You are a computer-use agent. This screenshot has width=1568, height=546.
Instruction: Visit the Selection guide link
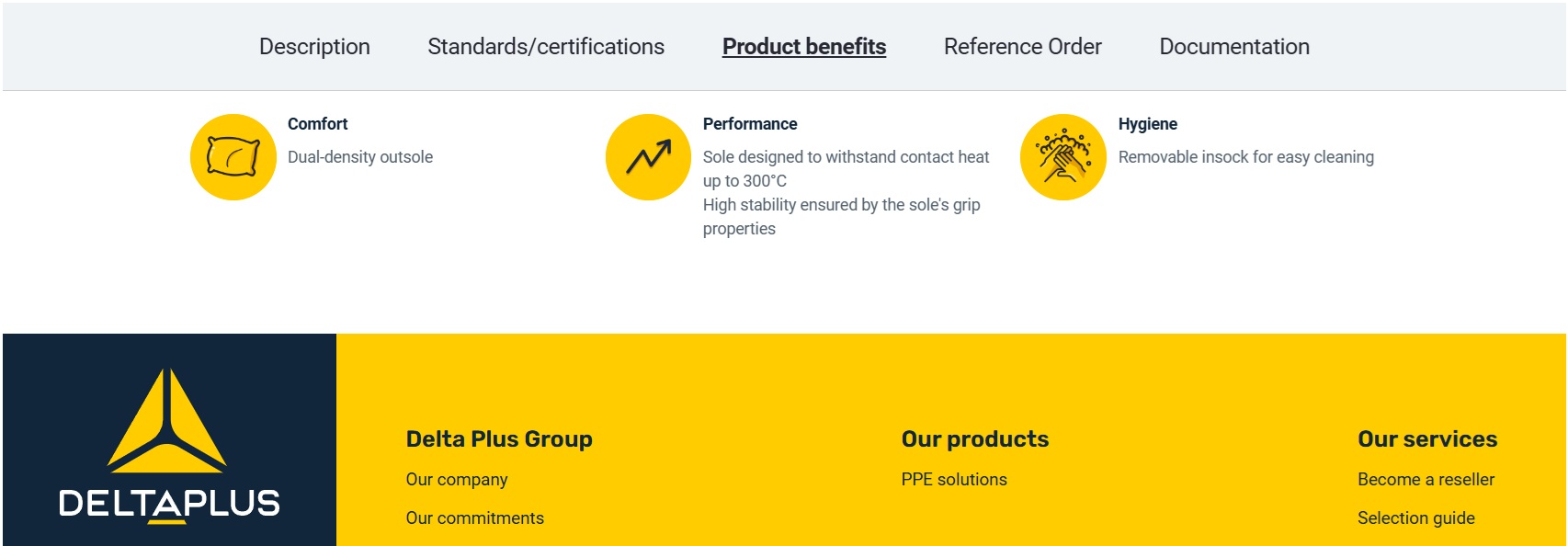click(1415, 518)
